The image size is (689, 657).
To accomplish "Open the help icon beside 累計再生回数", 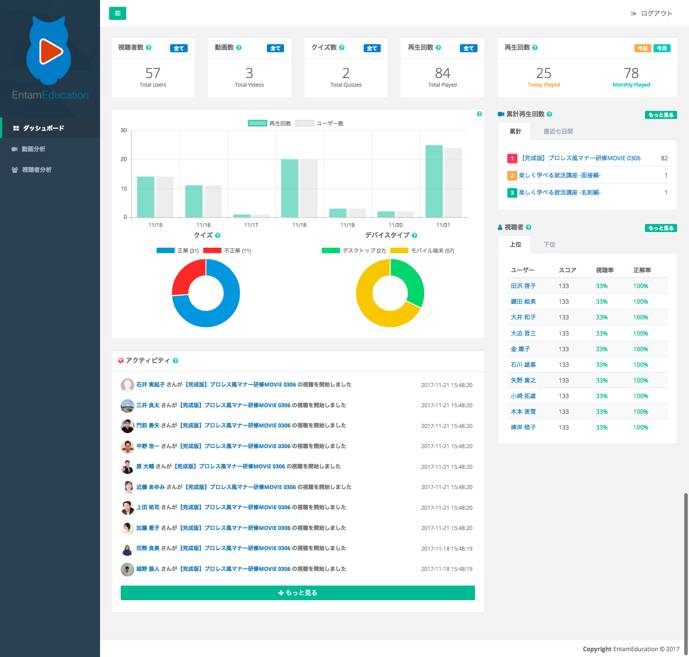I will pyautogui.click(x=549, y=114).
